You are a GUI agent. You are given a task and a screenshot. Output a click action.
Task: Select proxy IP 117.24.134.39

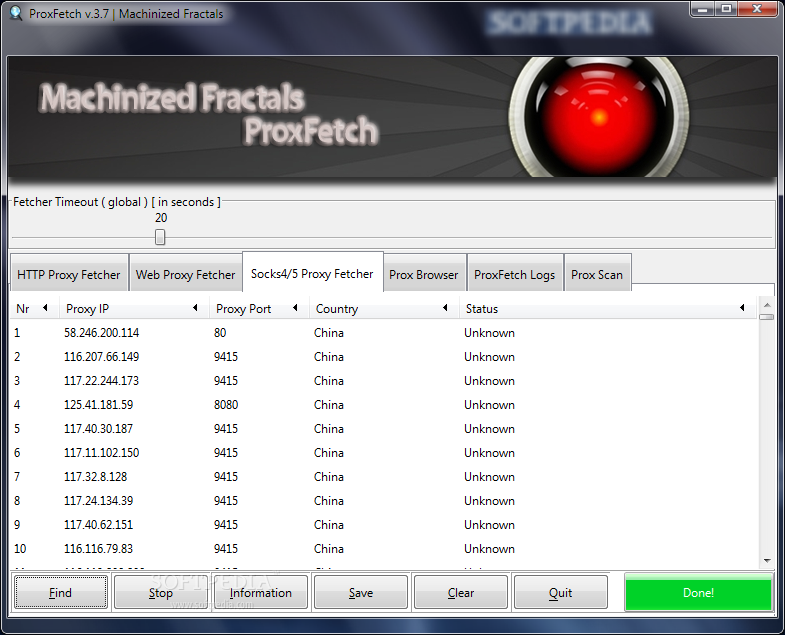(x=99, y=501)
